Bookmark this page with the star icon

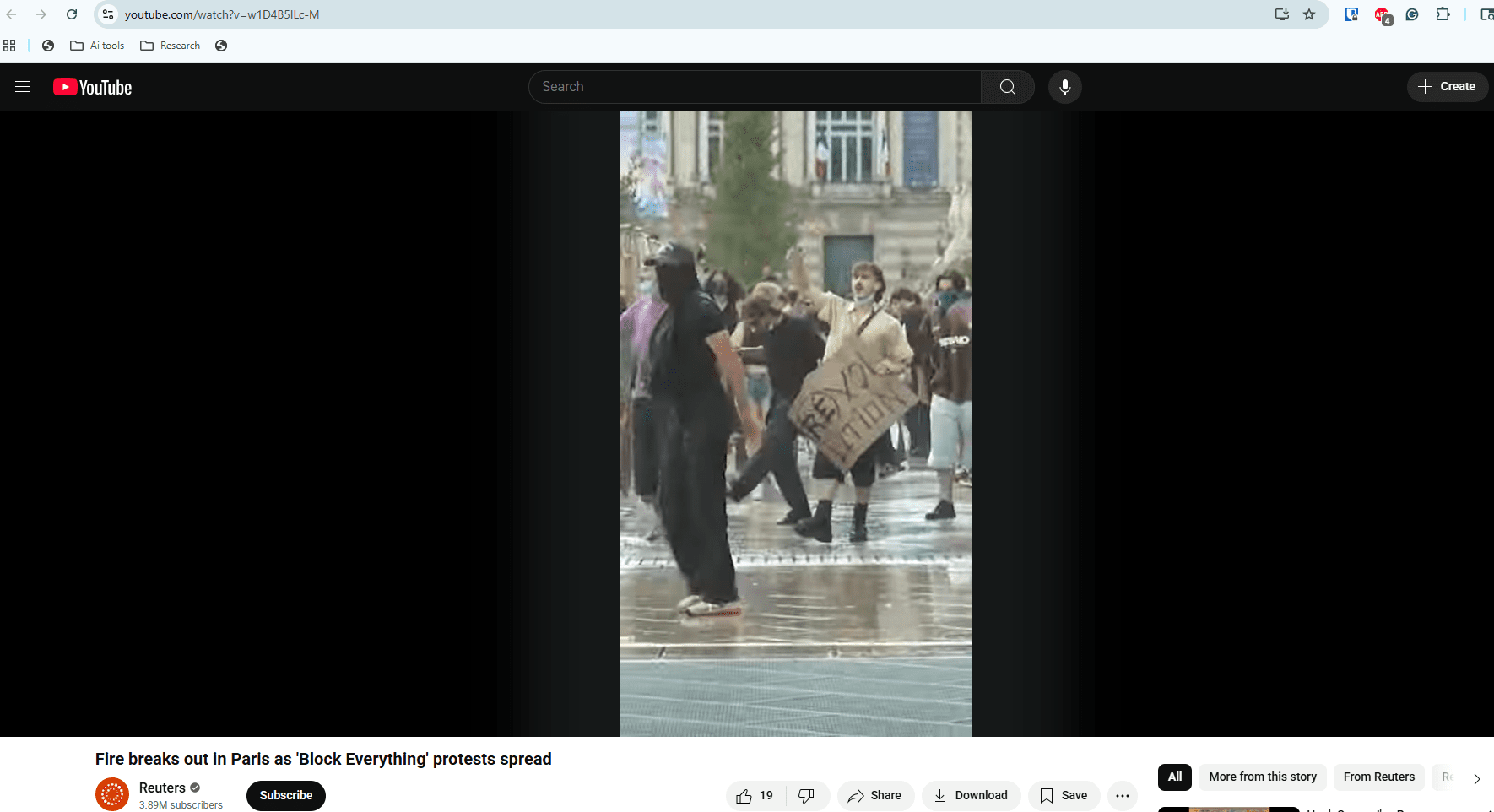tap(1309, 14)
